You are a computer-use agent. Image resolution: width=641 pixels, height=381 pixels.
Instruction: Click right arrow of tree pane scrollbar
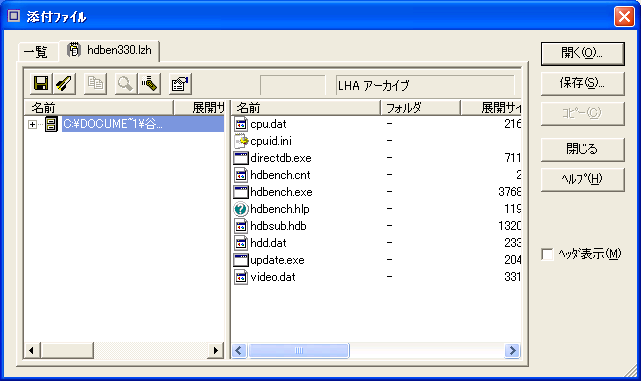215,350
